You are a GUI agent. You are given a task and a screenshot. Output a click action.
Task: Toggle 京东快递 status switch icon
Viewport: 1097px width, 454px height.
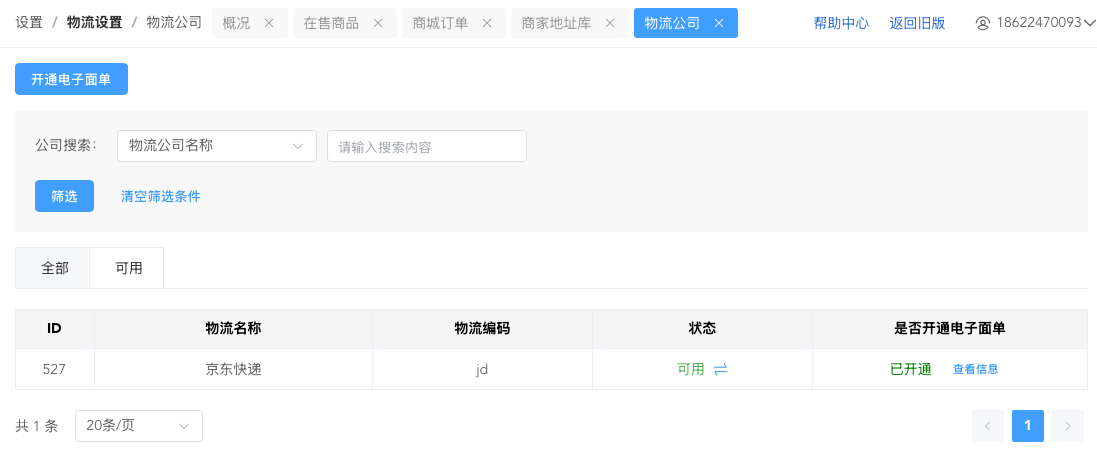(x=720, y=369)
